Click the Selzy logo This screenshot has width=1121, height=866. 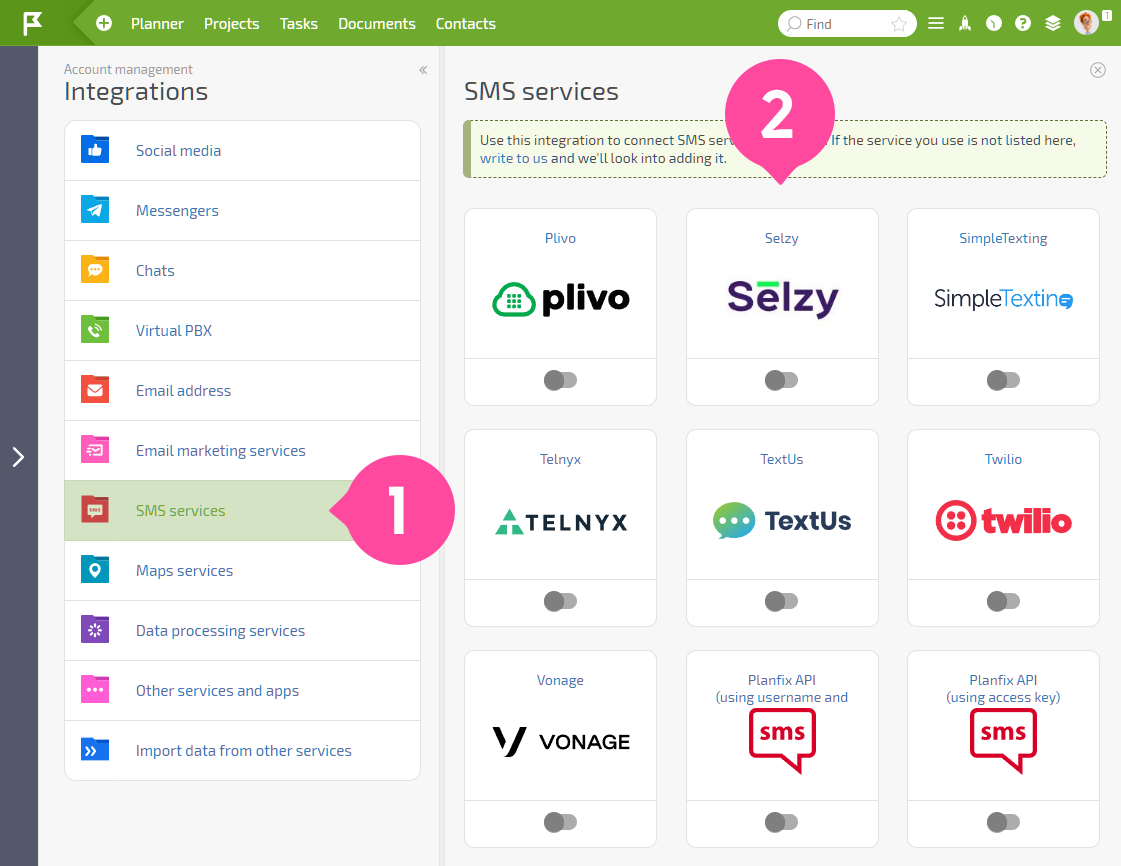(782, 298)
